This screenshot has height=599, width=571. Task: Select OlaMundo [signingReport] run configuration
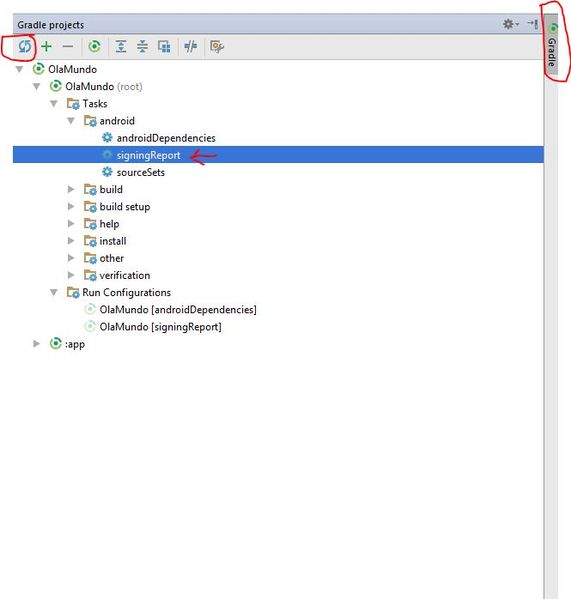[160, 327]
